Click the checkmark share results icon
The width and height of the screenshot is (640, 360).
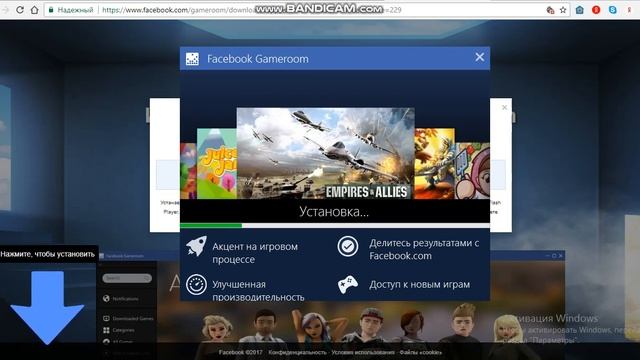[348, 246]
